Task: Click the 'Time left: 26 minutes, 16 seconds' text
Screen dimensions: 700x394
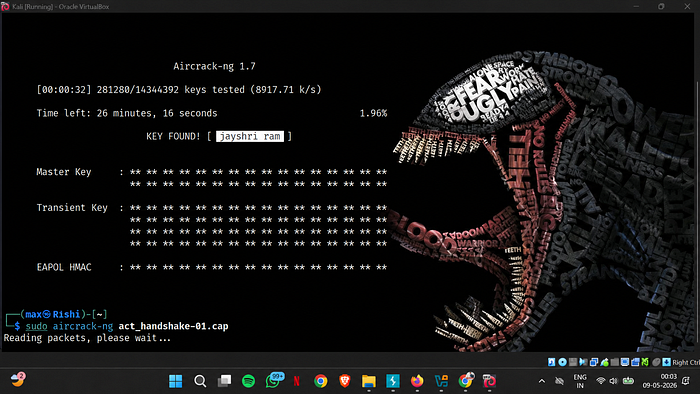Action: click(127, 113)
